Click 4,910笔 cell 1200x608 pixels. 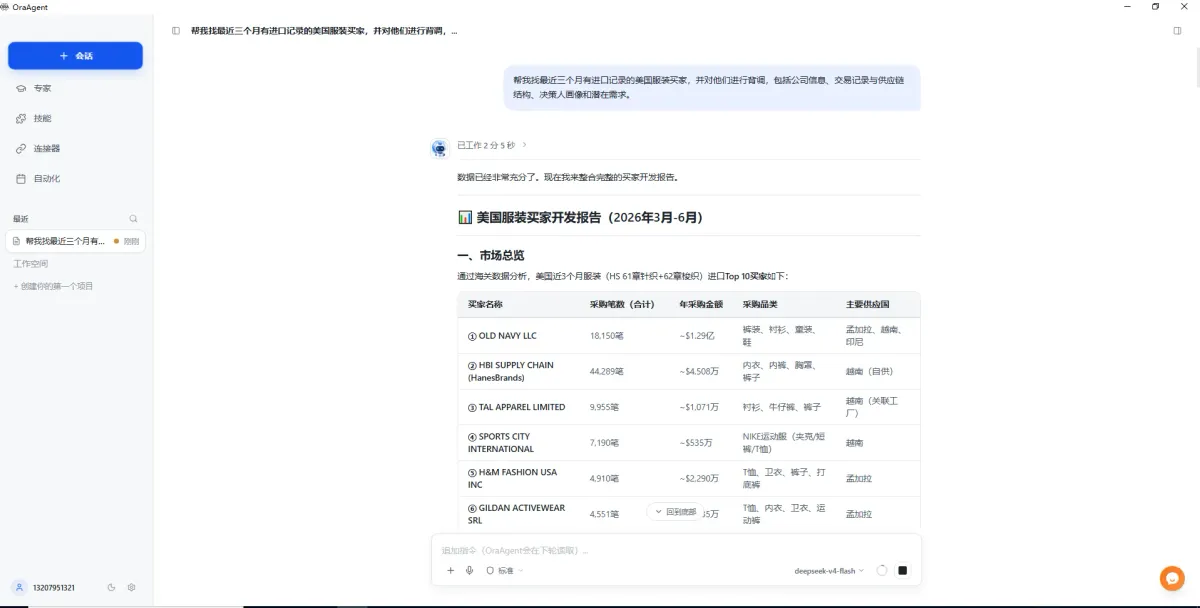604,478
